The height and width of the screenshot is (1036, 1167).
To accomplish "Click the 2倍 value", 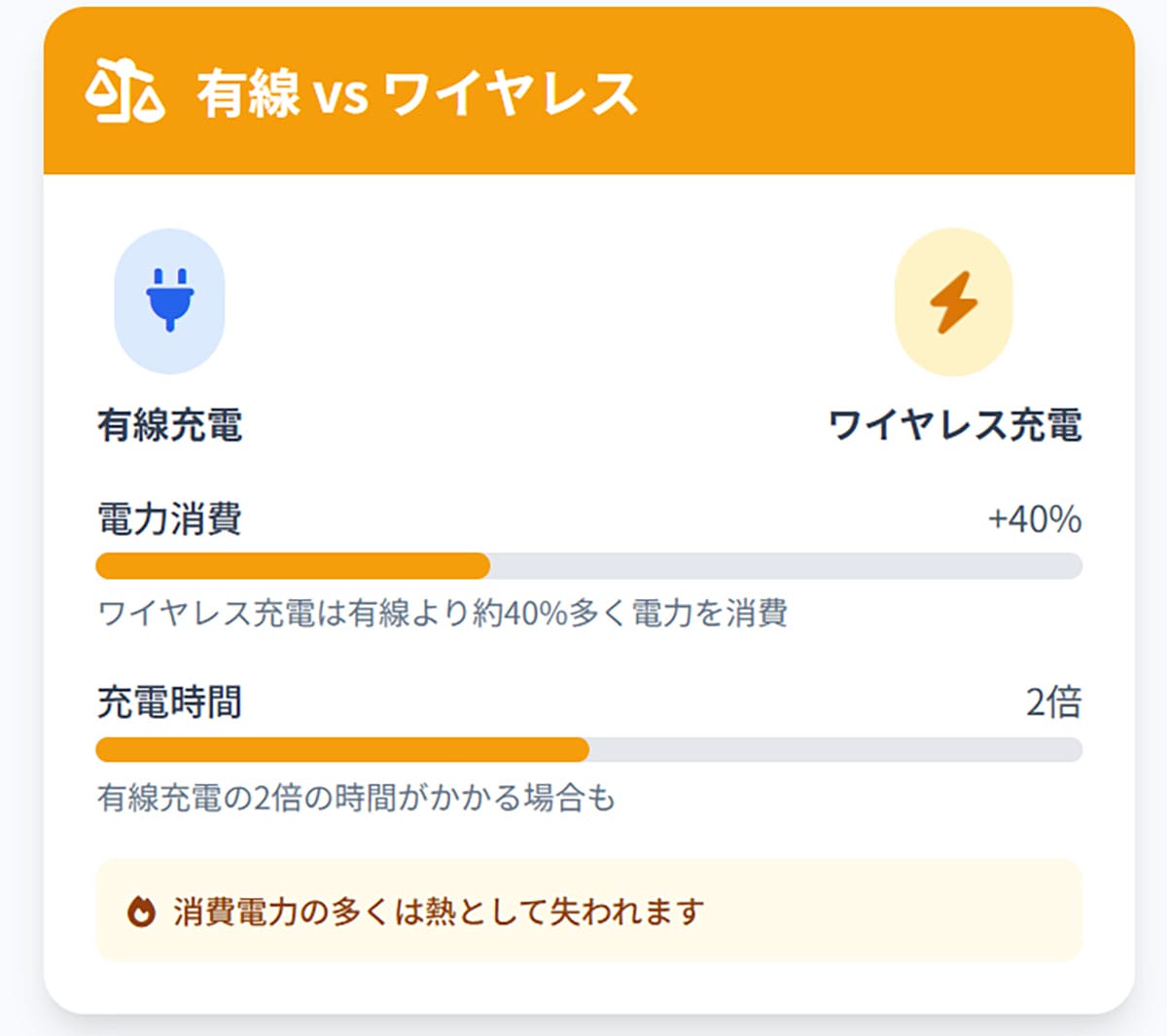I will point(1053,701).
